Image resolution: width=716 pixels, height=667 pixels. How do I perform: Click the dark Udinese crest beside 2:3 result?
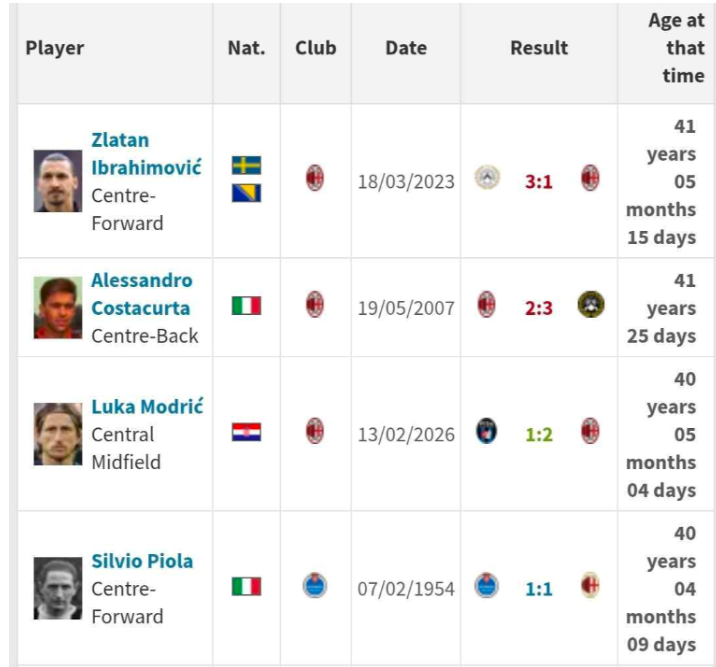coord(590,305)
